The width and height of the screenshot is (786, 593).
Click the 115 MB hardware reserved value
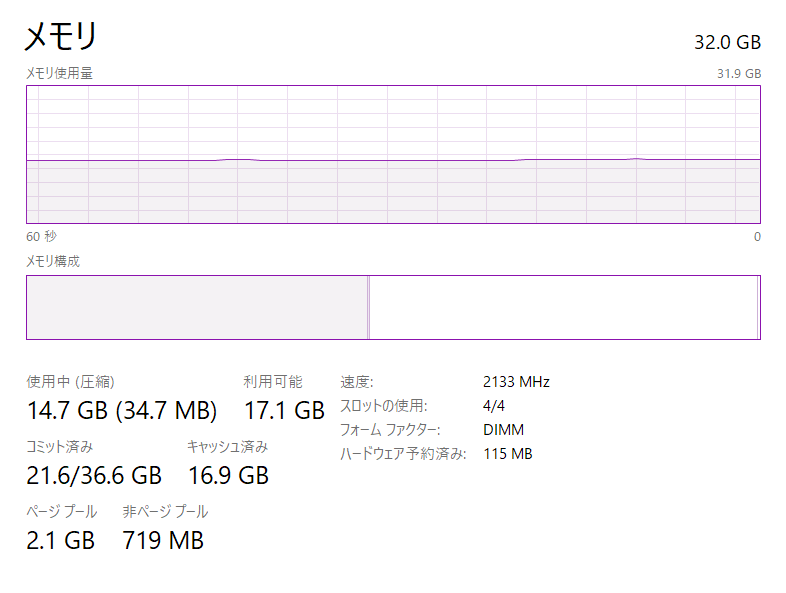tap(507, 454)
